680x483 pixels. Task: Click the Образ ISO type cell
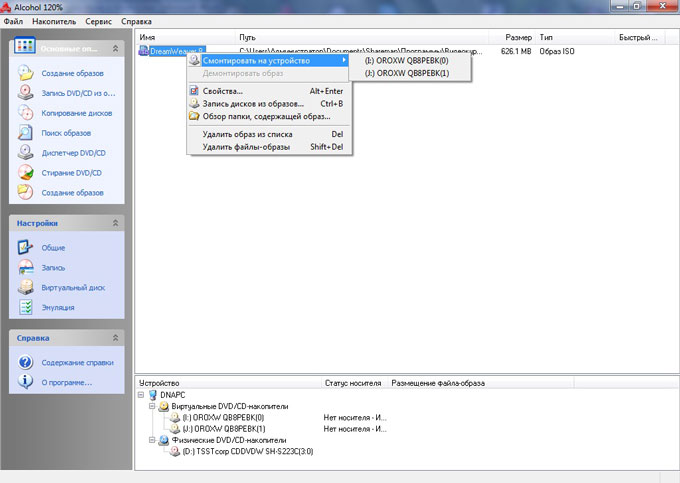click(x=557, y=51)
